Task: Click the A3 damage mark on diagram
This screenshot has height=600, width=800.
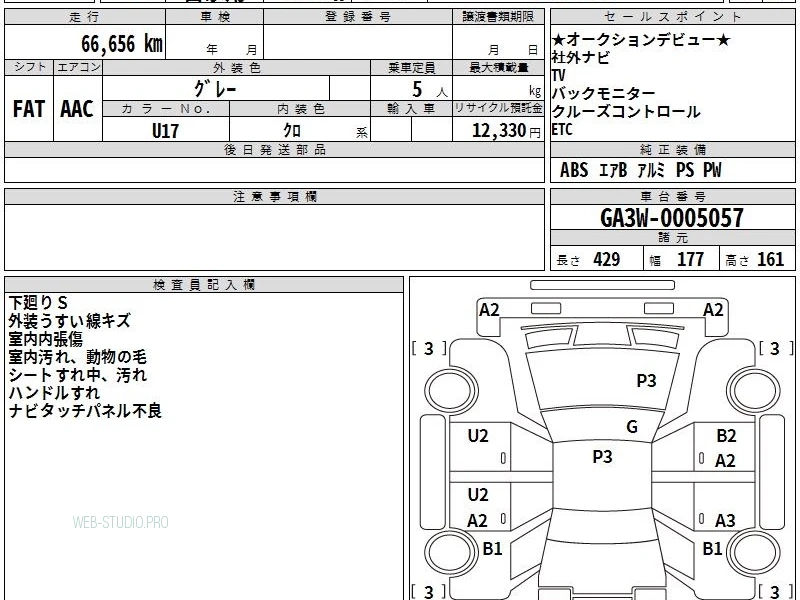Action: click(725, 521)
